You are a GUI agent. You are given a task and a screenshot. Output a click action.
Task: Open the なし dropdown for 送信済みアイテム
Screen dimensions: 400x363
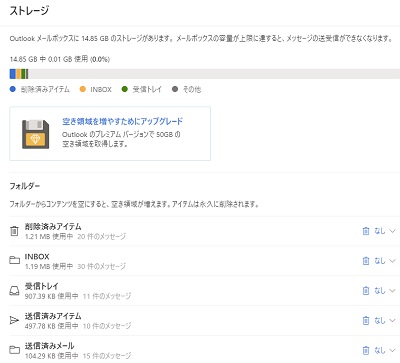coord(385,321)
